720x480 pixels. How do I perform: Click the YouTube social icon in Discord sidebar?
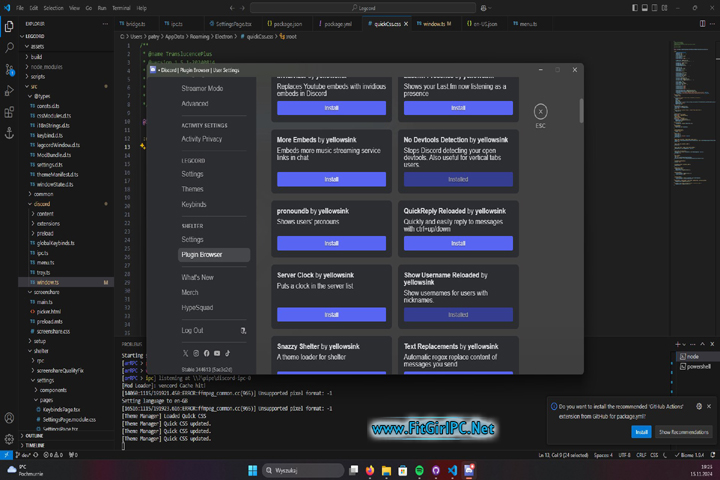217,353
